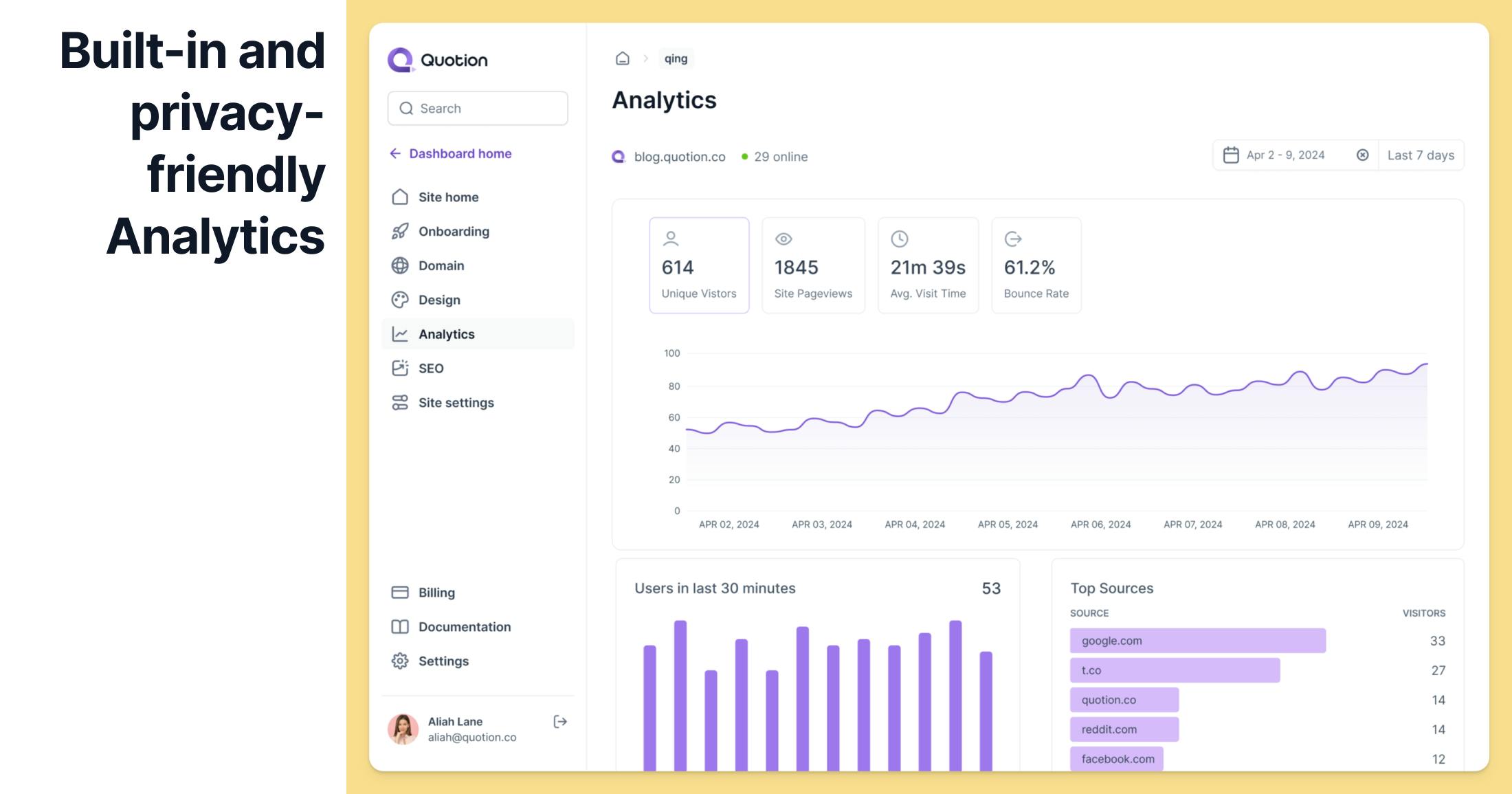Click Aliah Lane's avatar photo
Viewport: 1512px width, 794px height.
tap(403, 729)
